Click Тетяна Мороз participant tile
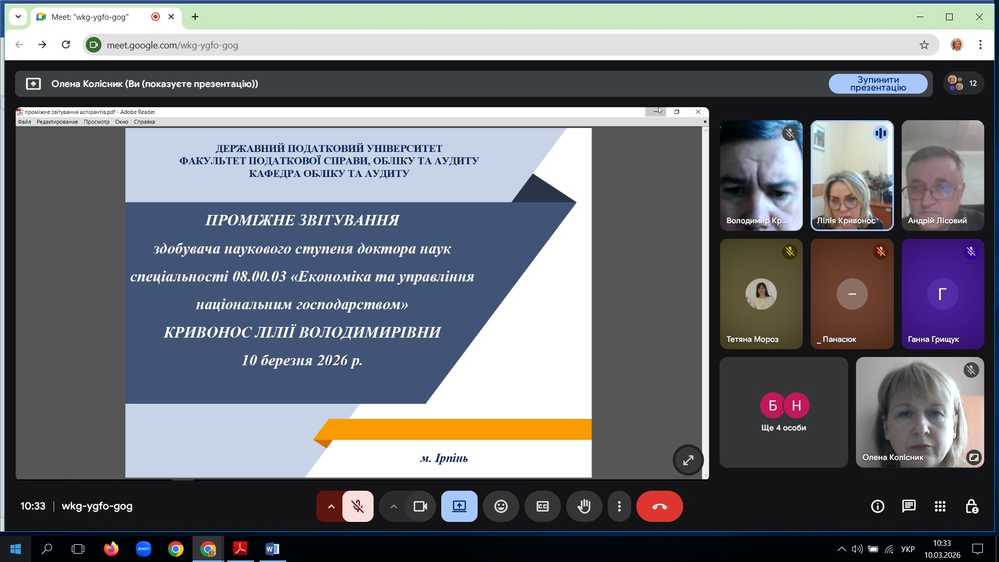The height and width of the screenshot is (562, 999). coord(761,293)
